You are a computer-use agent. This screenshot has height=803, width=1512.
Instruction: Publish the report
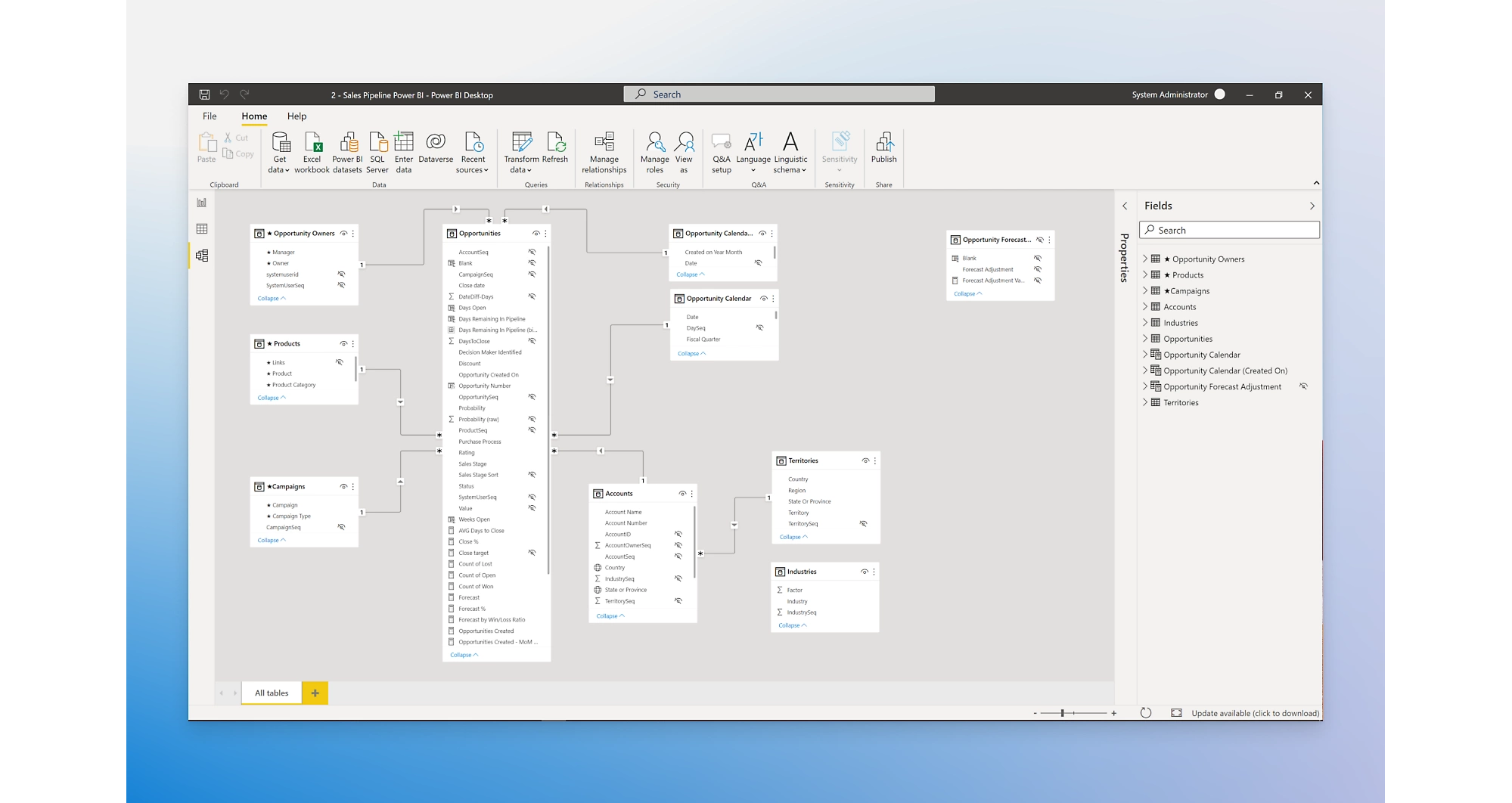pos(883,147)
